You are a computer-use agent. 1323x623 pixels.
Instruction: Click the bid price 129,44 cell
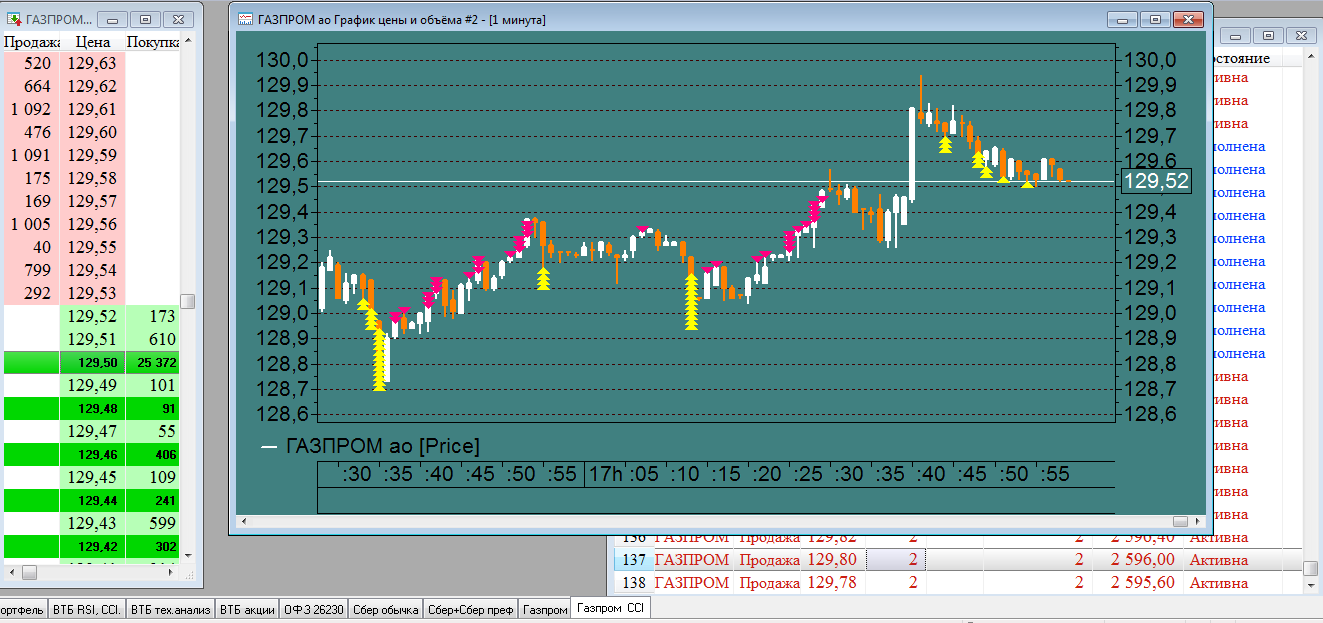pos(93,500)
